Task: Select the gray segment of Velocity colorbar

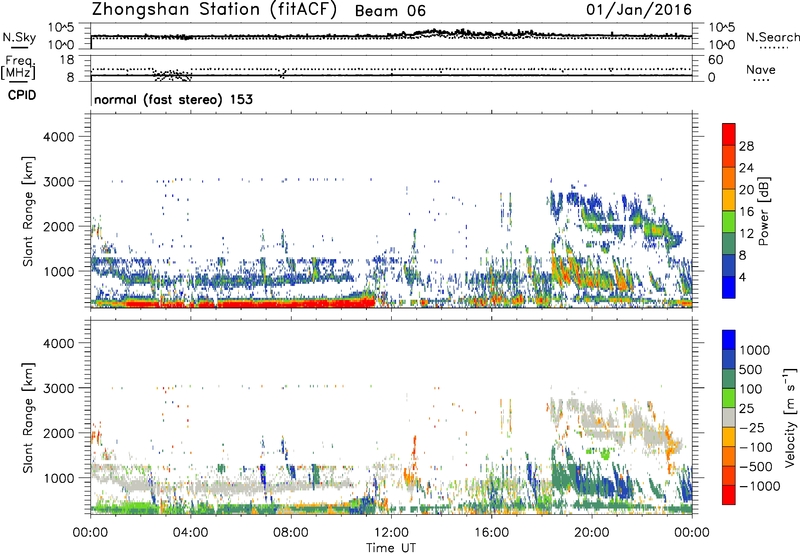Action: coord(729,418)
